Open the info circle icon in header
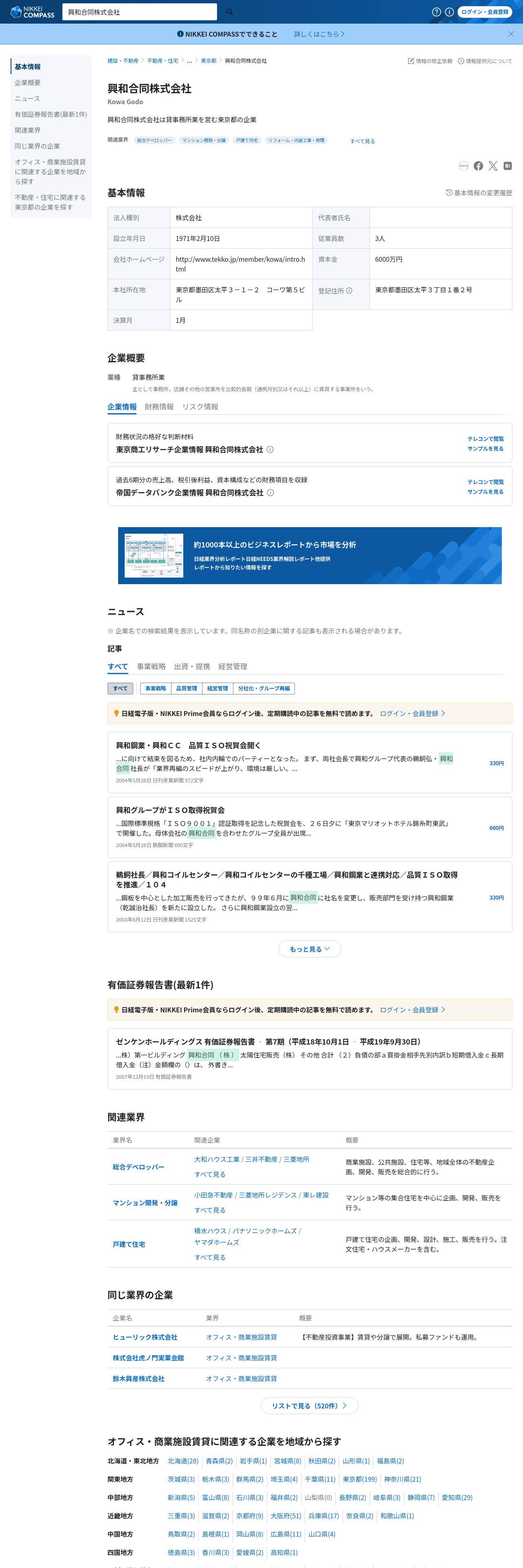 click(x=449, y=11)
